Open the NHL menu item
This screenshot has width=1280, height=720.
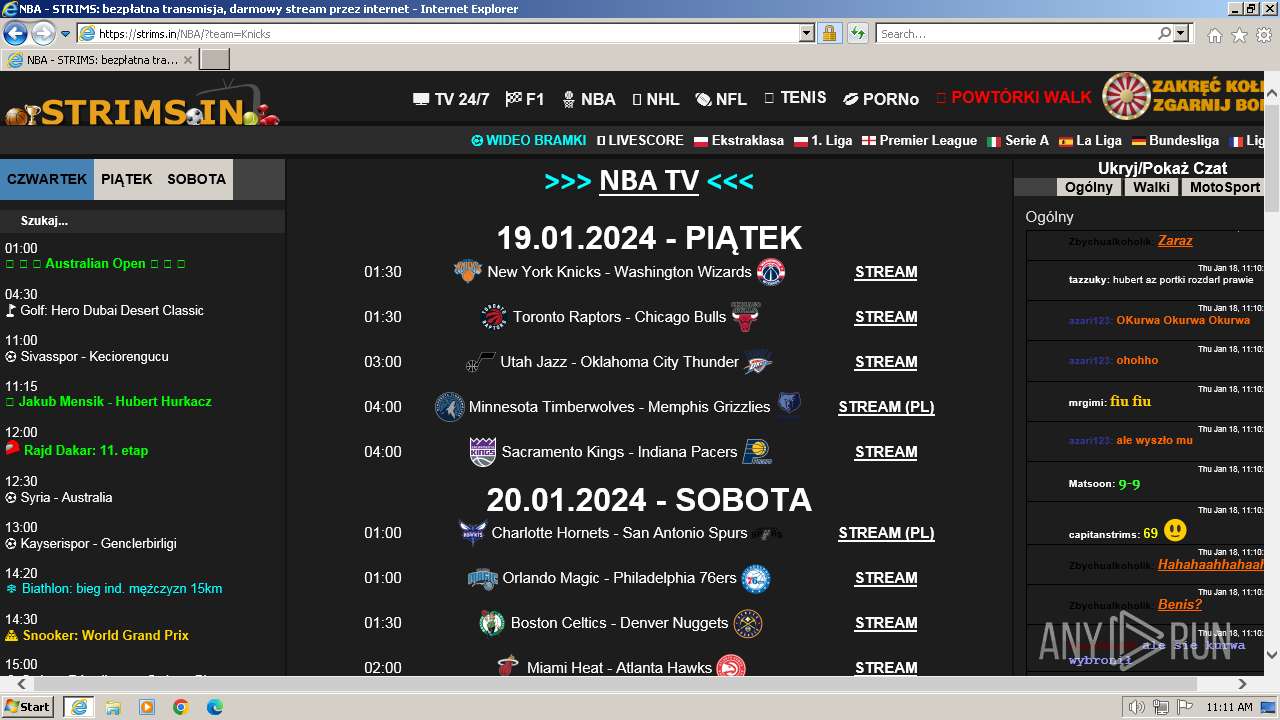(656, 99)
